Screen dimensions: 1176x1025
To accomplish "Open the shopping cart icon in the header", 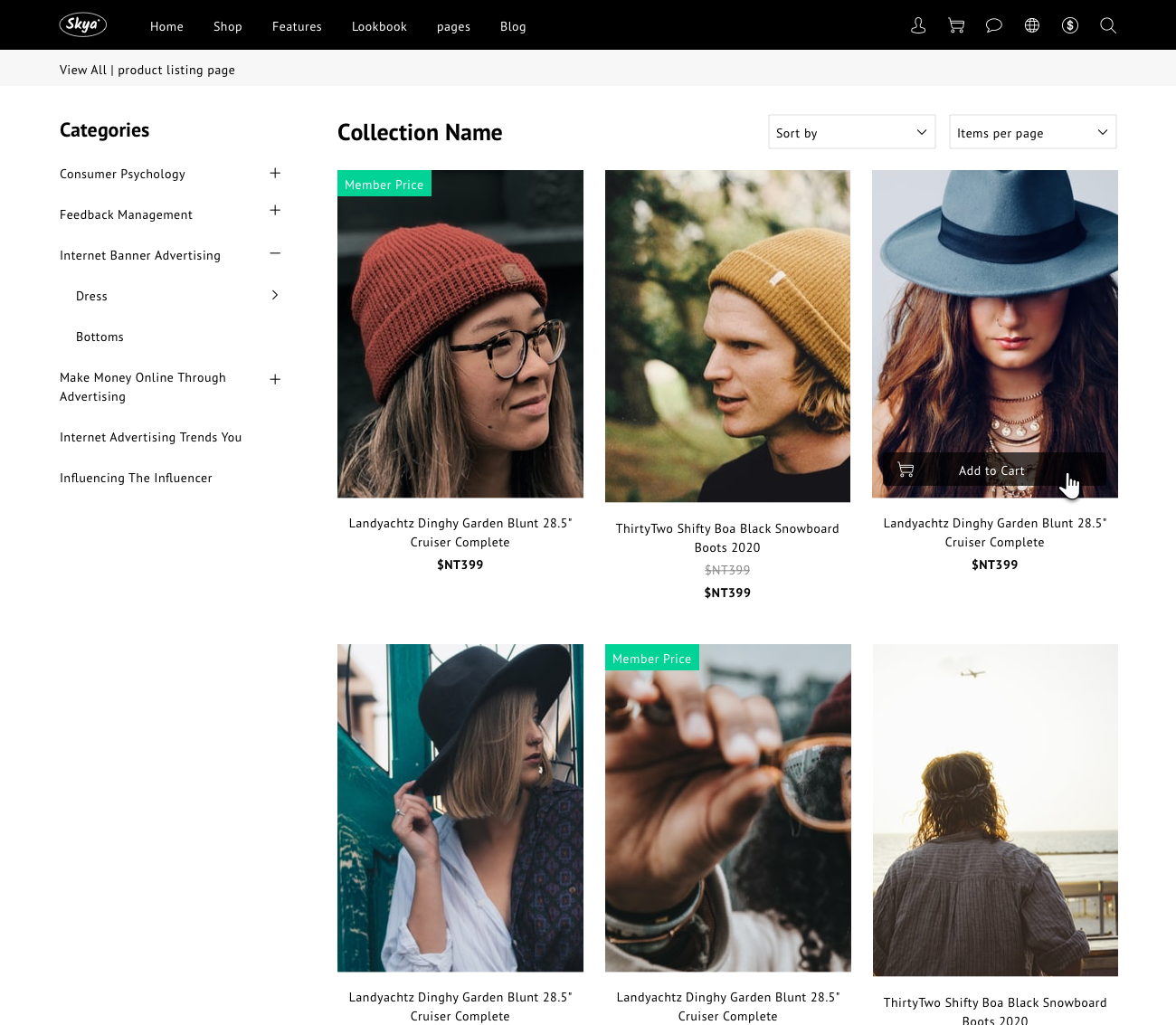I will click(x=956, y=25).
